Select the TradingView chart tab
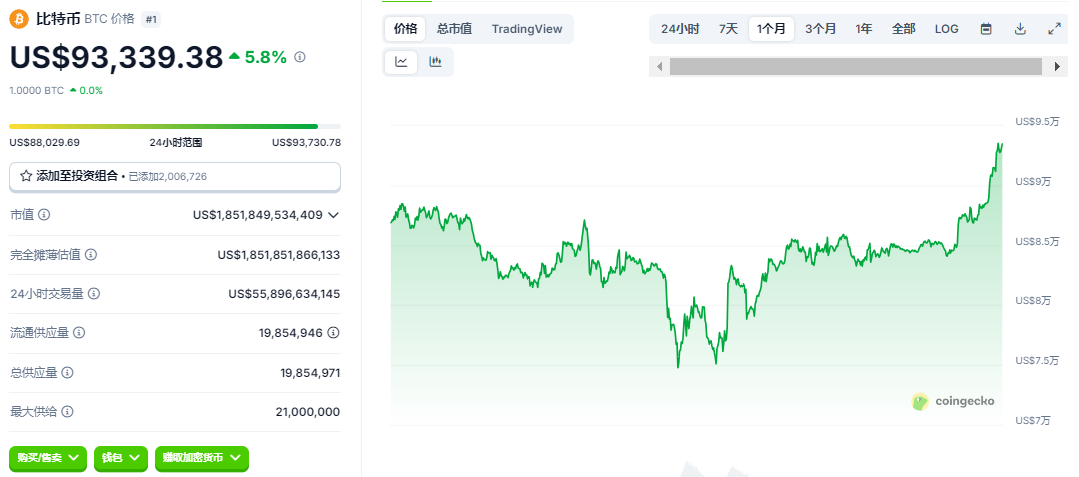1079x477 pixels. tap(526, 29)
